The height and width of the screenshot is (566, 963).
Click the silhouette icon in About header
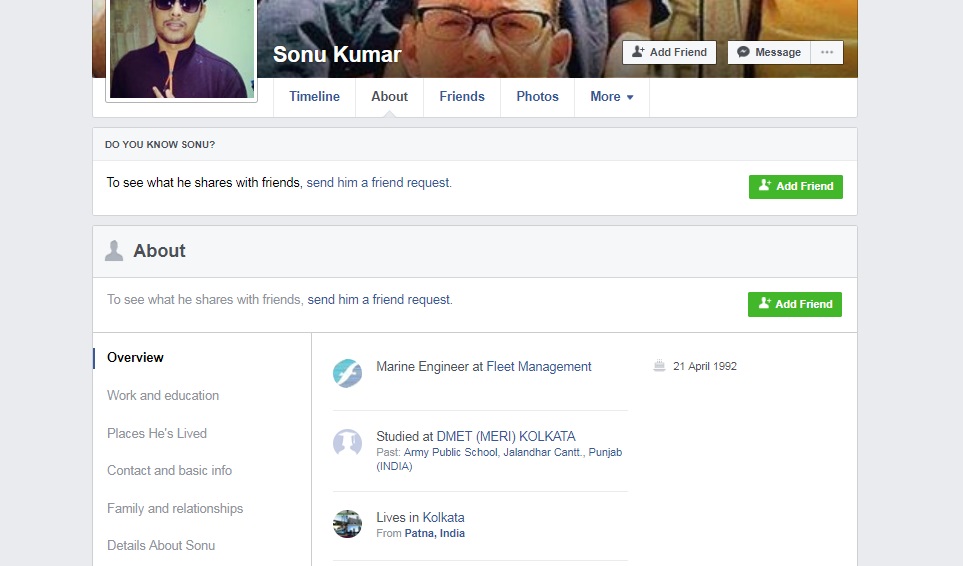tap(114, 251)
